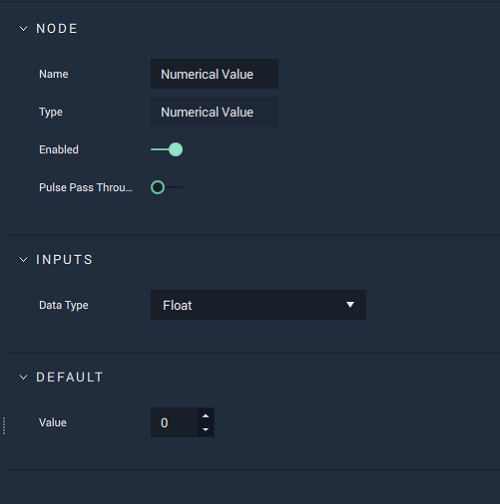Collapse the DEFAULT section chevron
This screenshot has height=504, width=500.
point(23,377)
